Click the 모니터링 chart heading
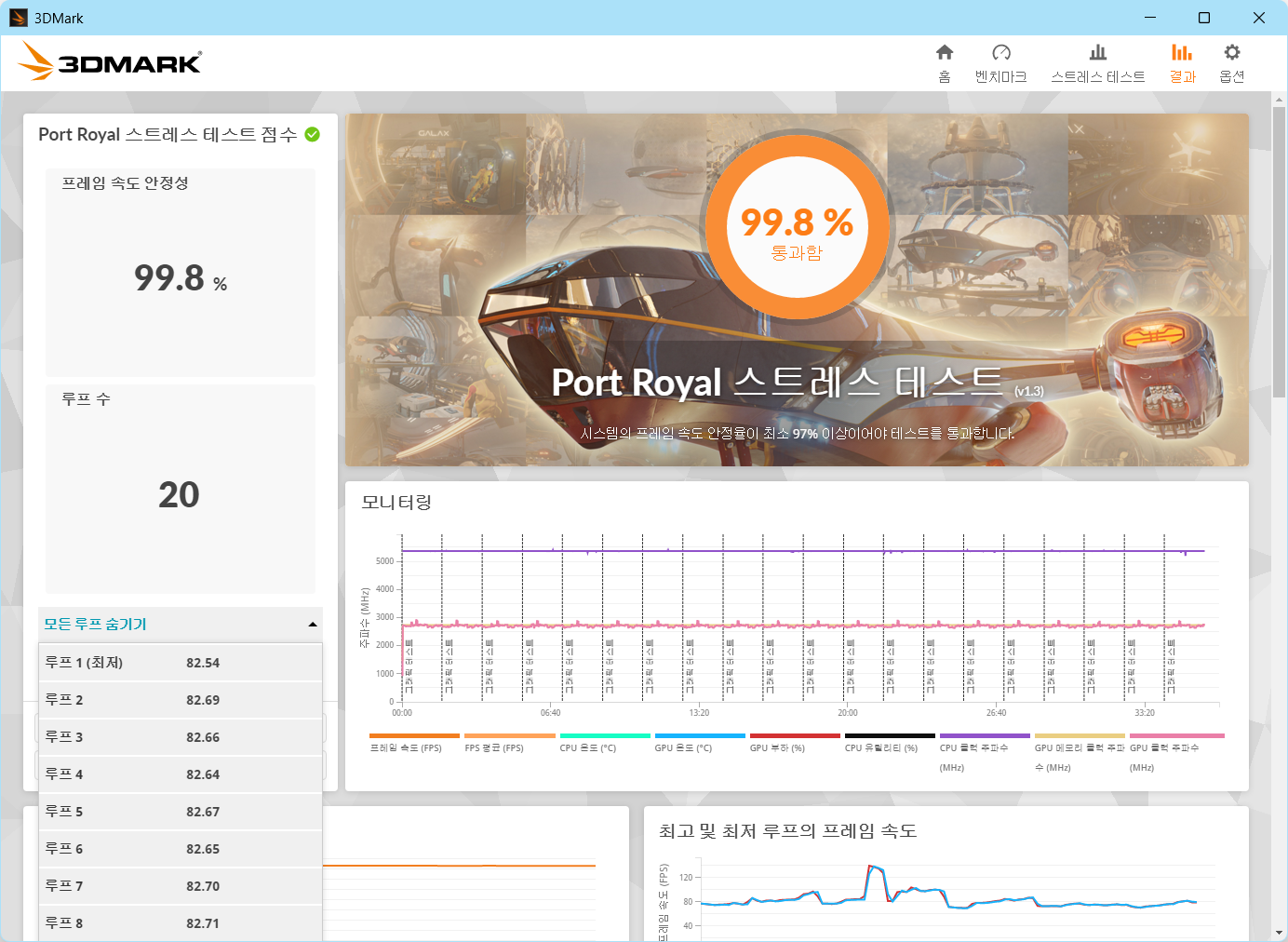The height and width of the screenshot is (942, 1288). click(x=396, y=503)
